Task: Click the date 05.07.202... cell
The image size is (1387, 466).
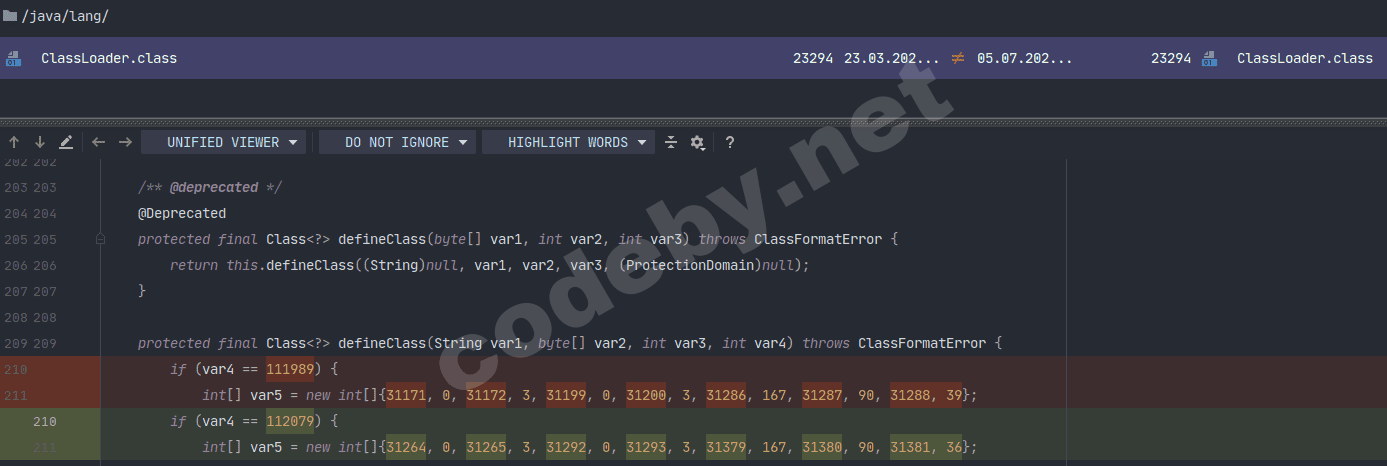Action: 1025,58
